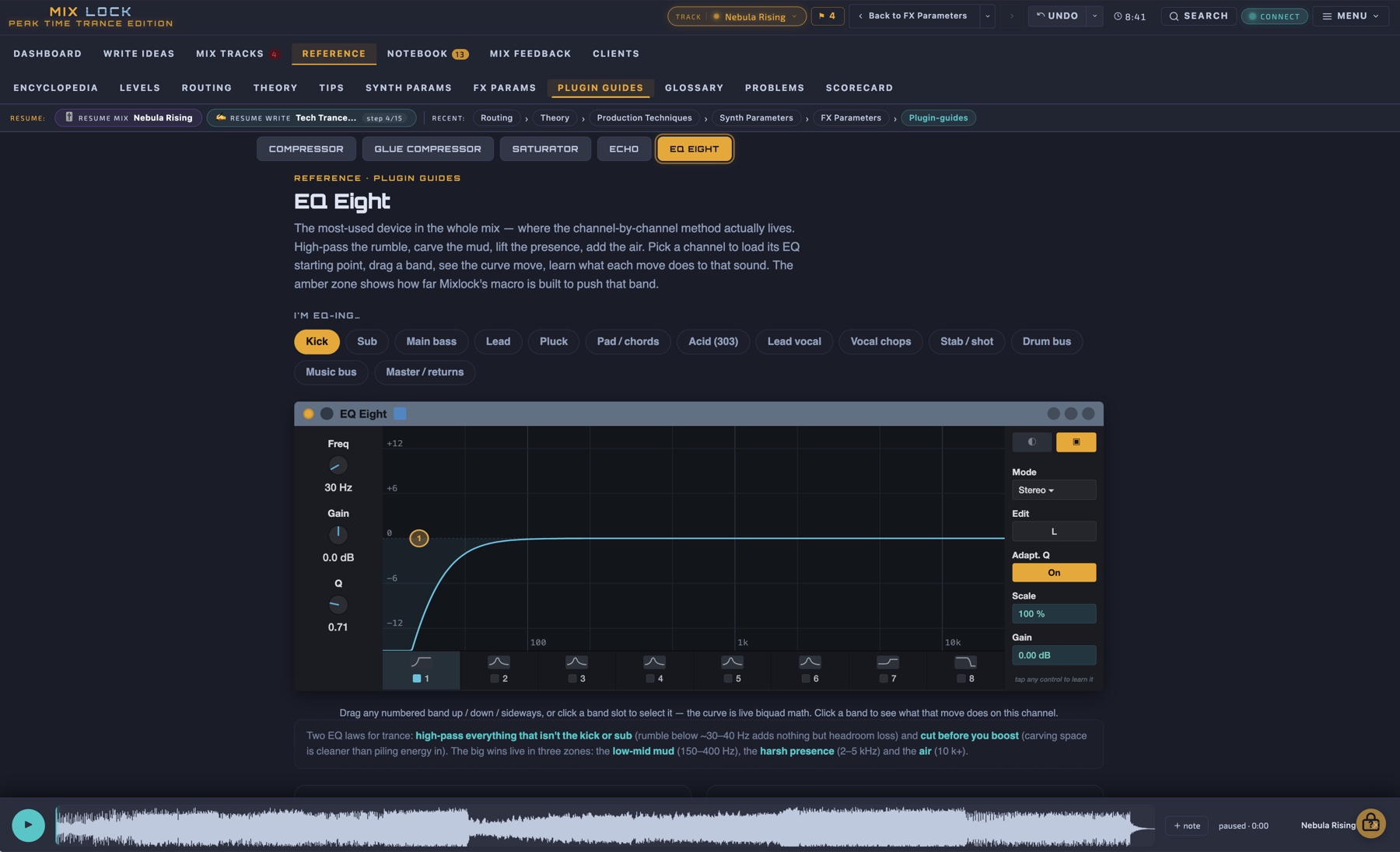Open the Stereo mode dropdown
The height and width of the screenshot is (852, 1400).
[x=1054, y=491]
